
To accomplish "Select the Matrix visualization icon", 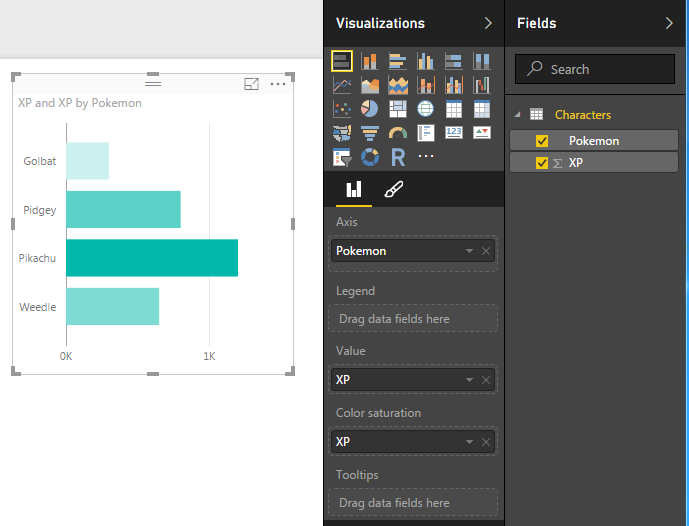I will click(482, 109).
